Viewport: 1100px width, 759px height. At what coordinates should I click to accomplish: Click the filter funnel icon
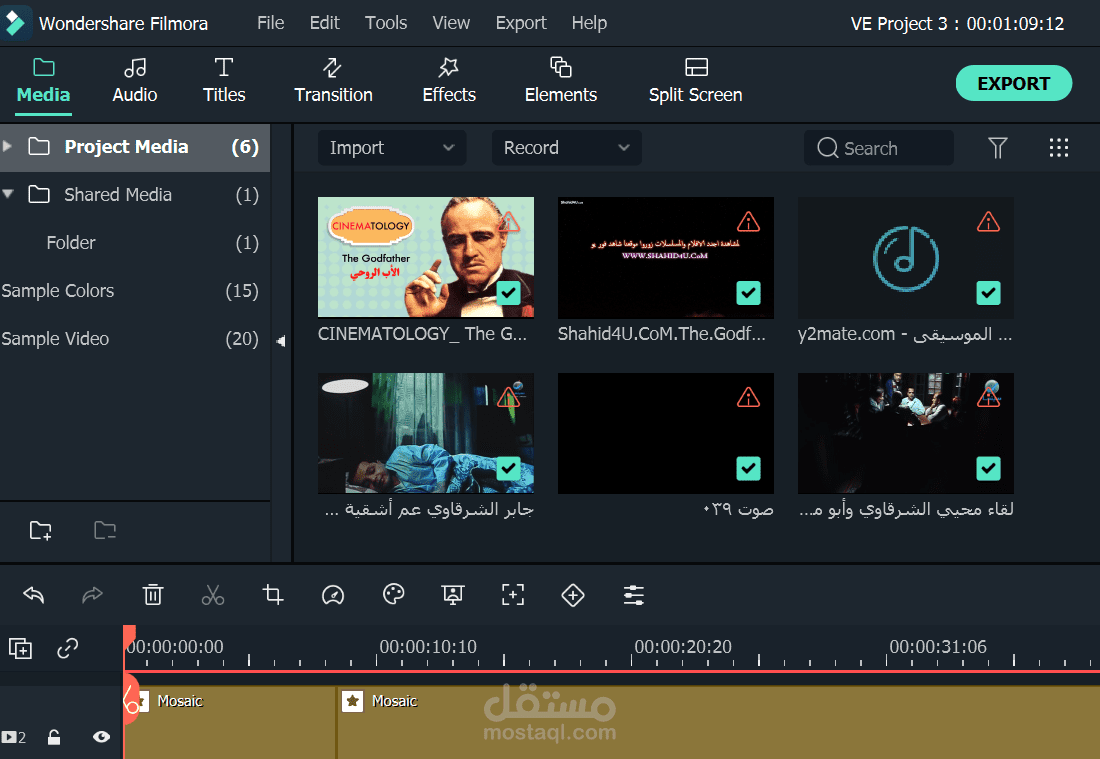pos(998,147)
